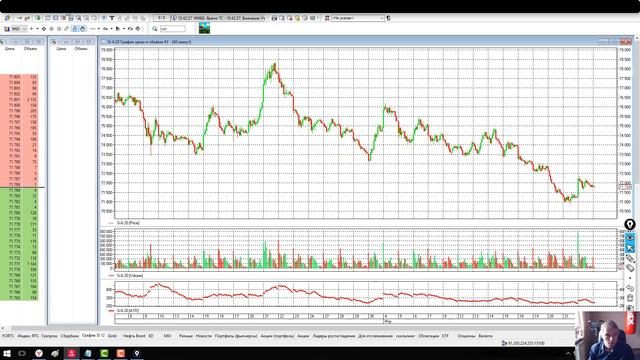
Task: Select the text T tool in top toolbar
Action: click(111, 18)
